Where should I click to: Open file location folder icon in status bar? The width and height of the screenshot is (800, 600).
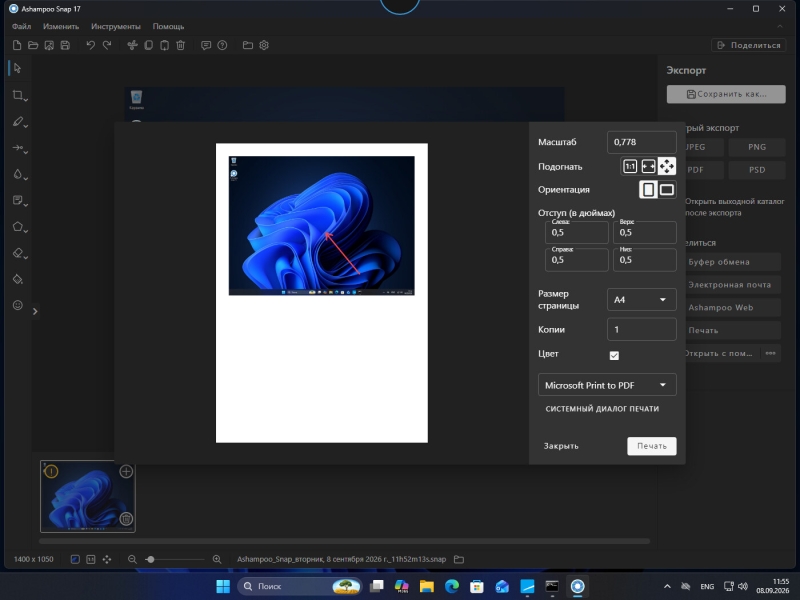pos(459,560)
